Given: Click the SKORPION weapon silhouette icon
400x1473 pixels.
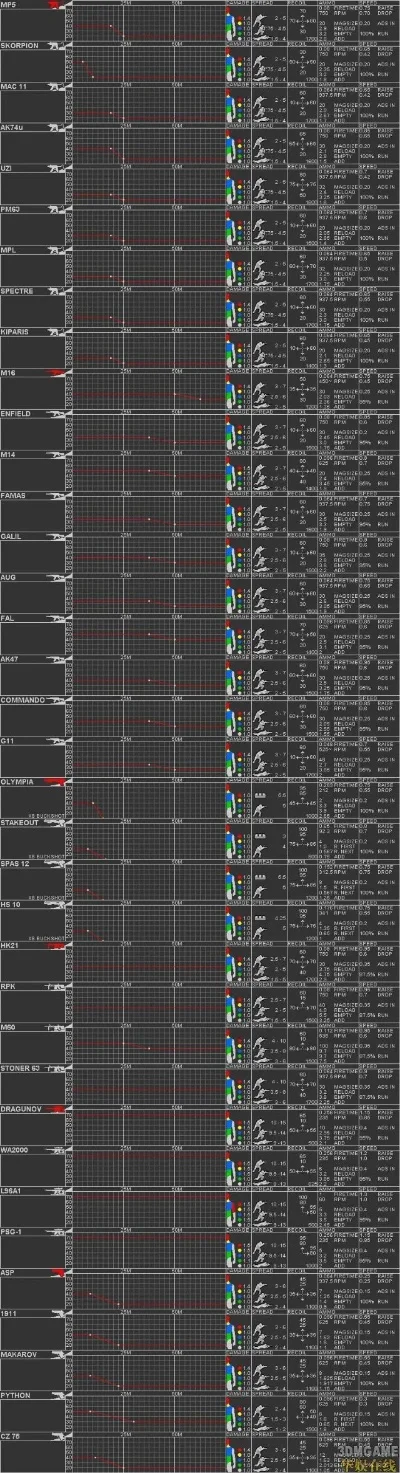Looking at the screenshot, I should (53, 47).
